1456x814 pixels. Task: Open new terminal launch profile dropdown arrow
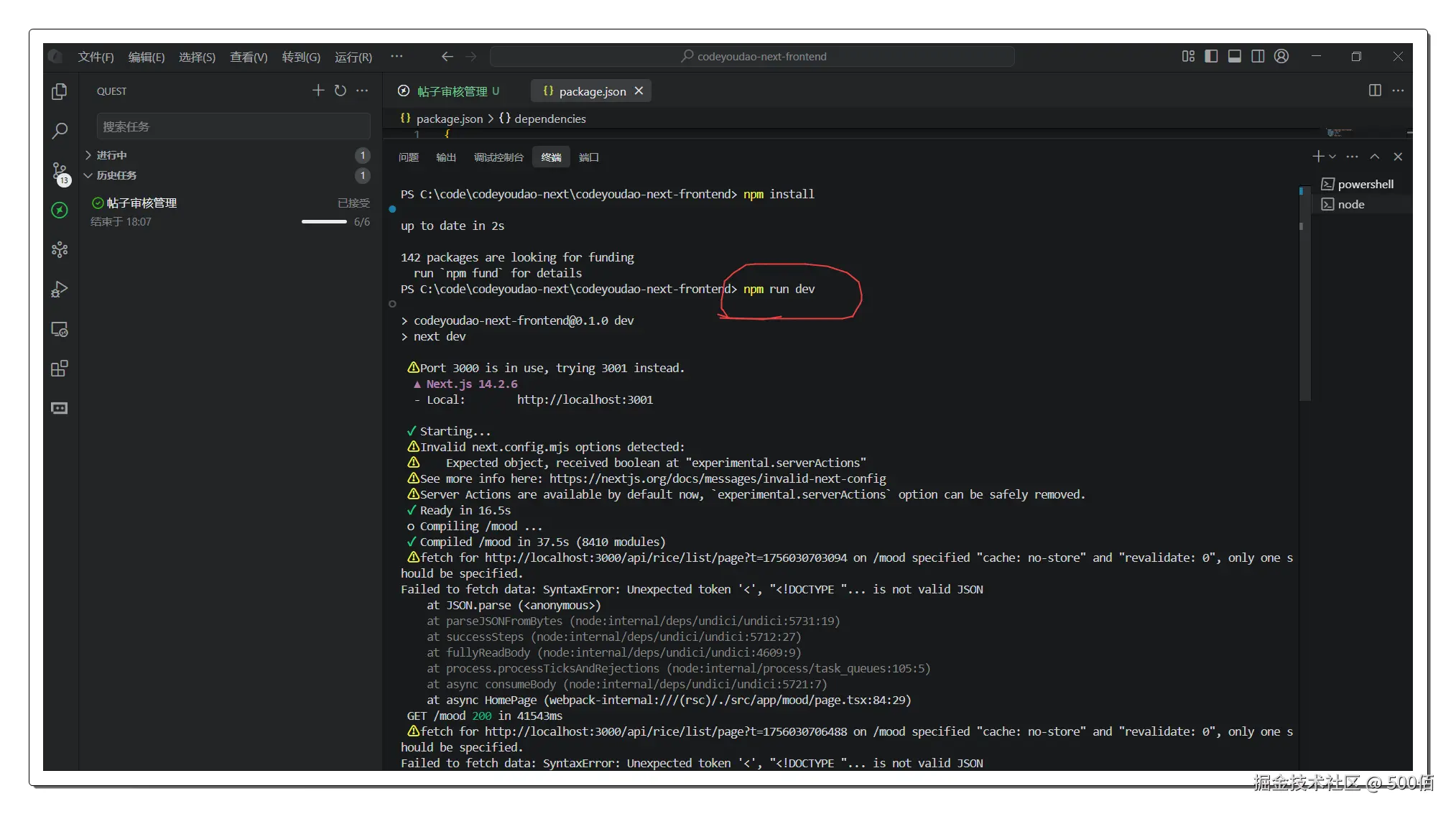(x=1333, y=157)
